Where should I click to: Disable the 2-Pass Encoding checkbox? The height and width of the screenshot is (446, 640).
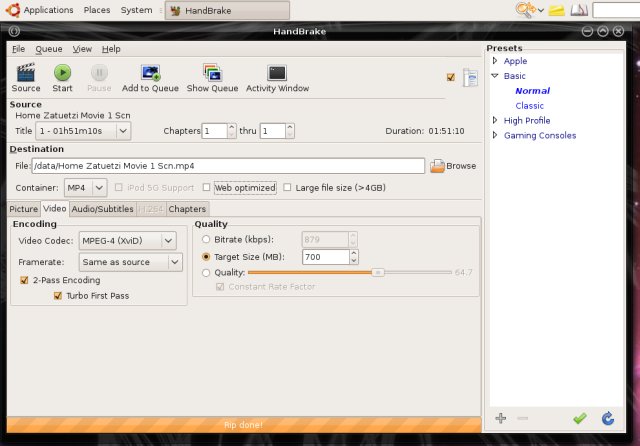(25, 281)
